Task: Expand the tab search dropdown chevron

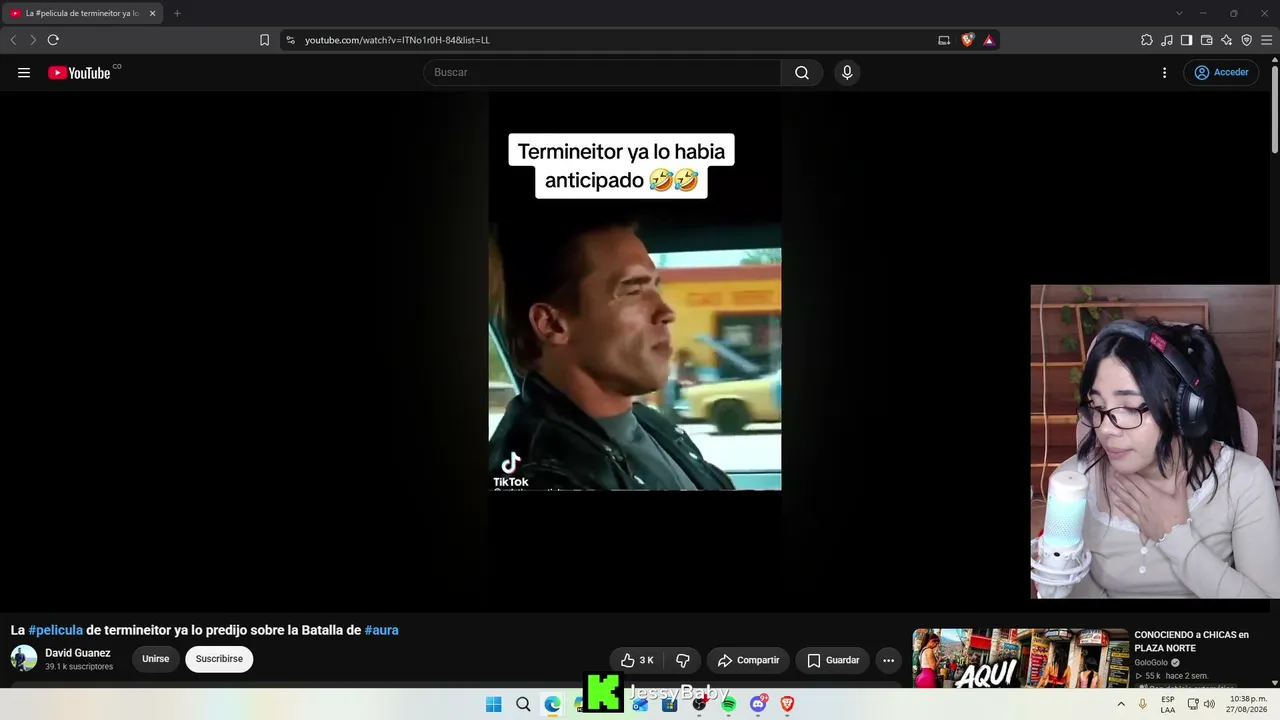Action: (x=1179, y=13)
